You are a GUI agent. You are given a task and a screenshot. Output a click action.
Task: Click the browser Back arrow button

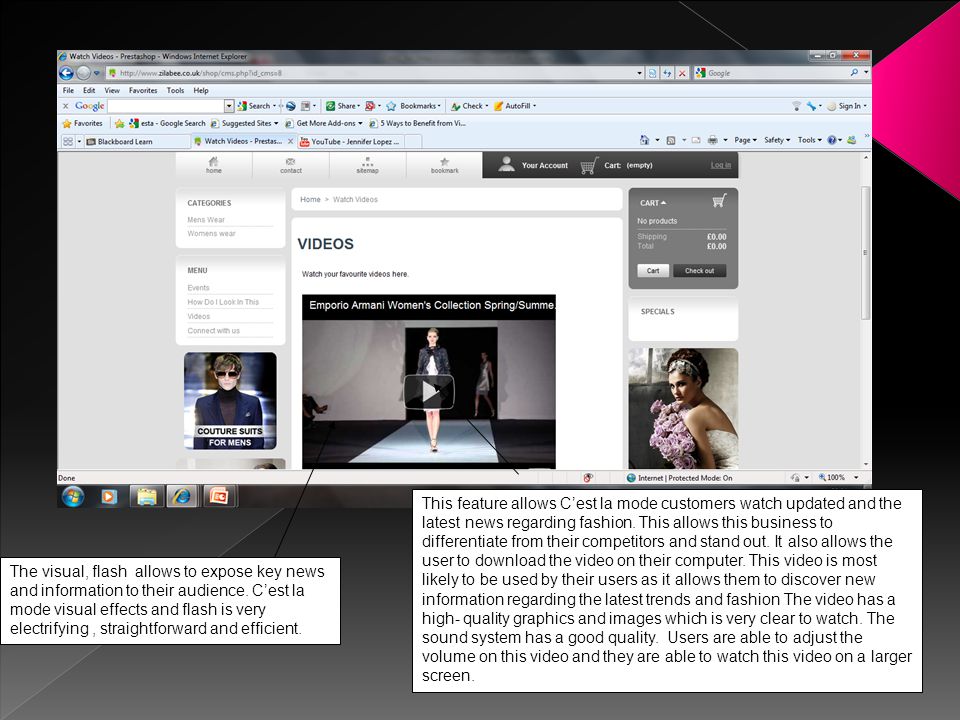66,73
